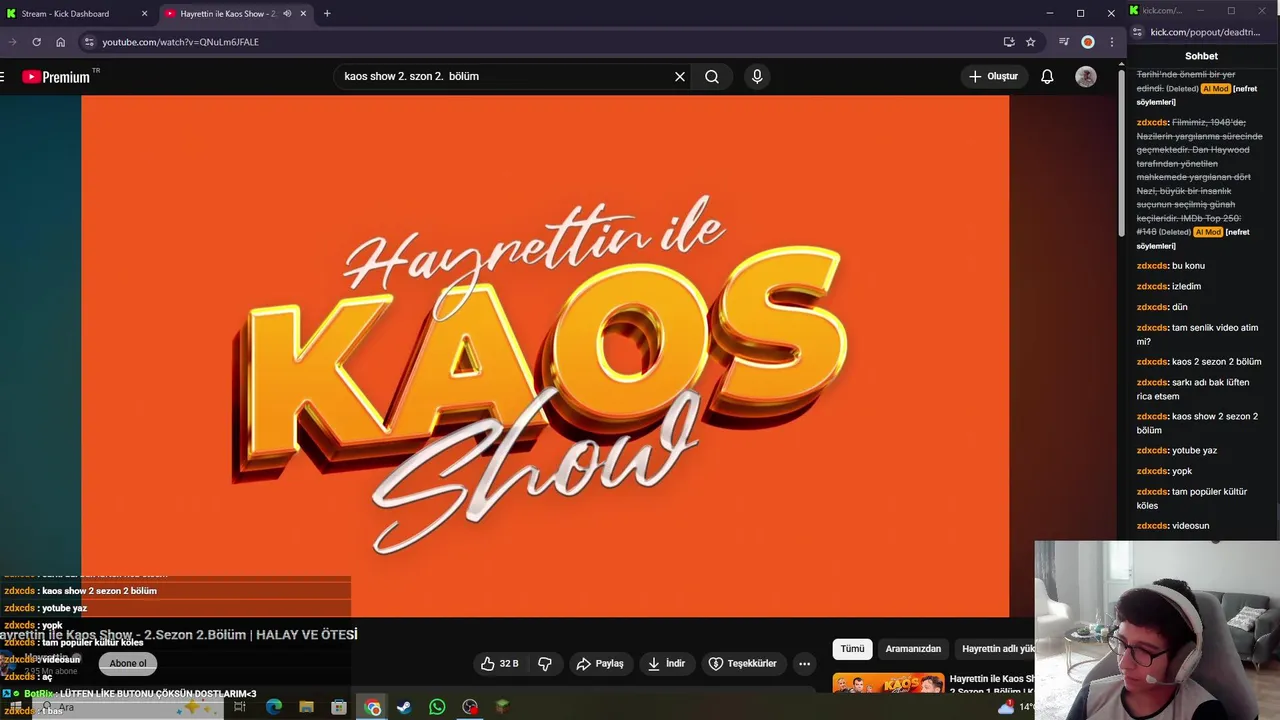Click chat message 'izledim'
The width and height of the screenshot is (1280, 720).
tap(1186, 286)
